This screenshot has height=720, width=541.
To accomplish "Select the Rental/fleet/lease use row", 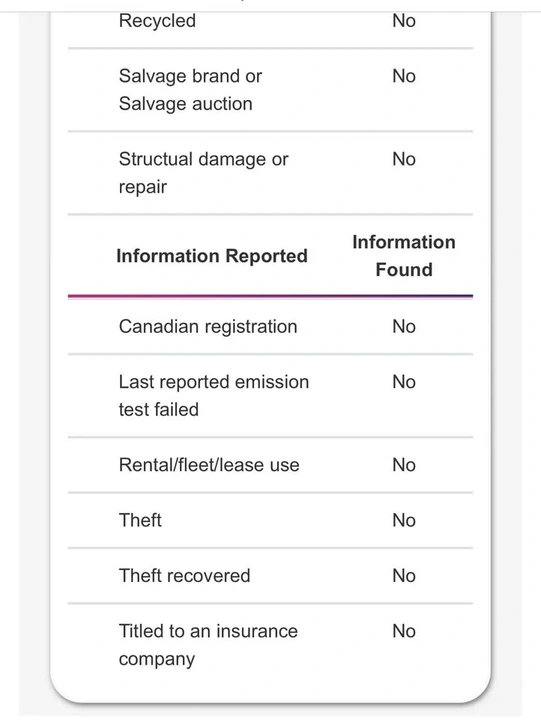I will coord(270,465).
